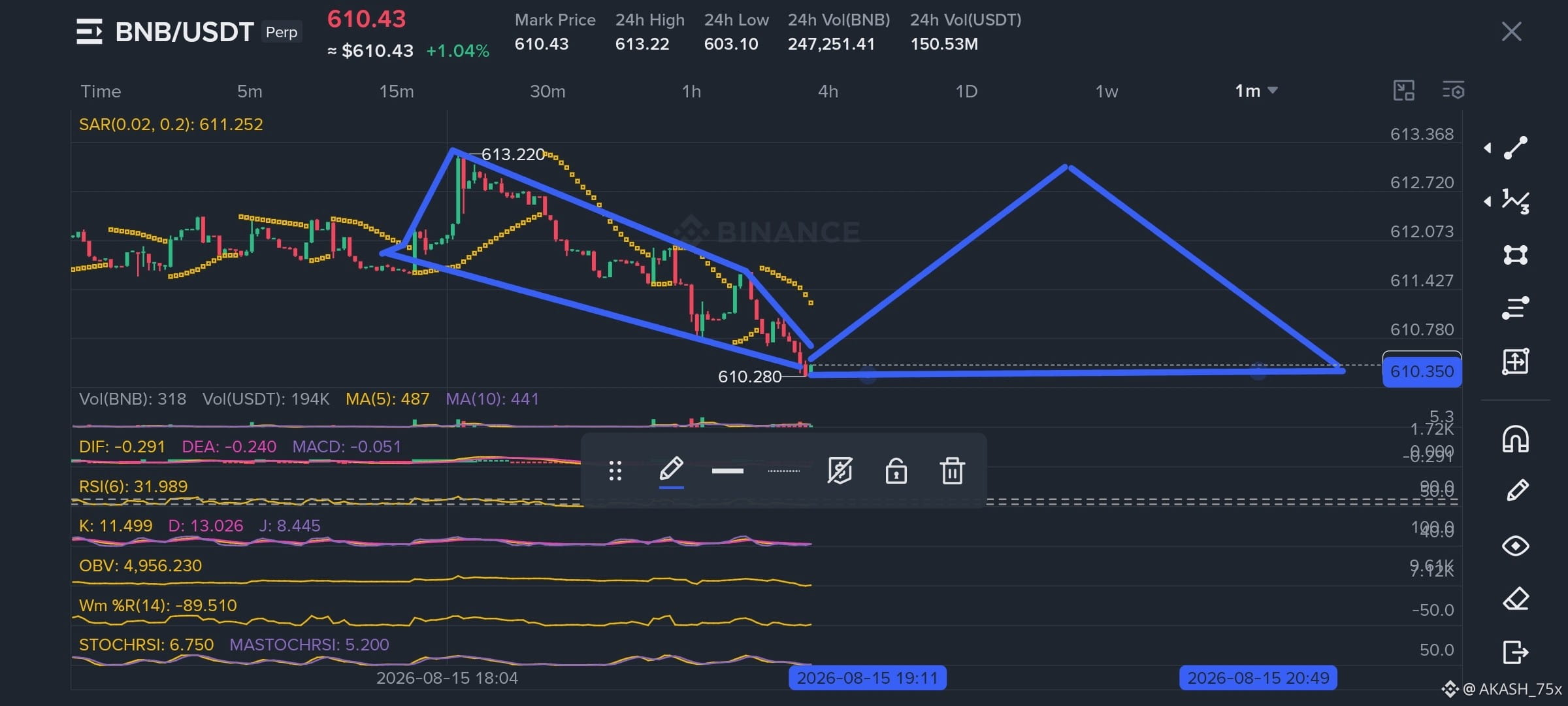Switch to the 5m interval
The image size is (1568, 706).
250,91
